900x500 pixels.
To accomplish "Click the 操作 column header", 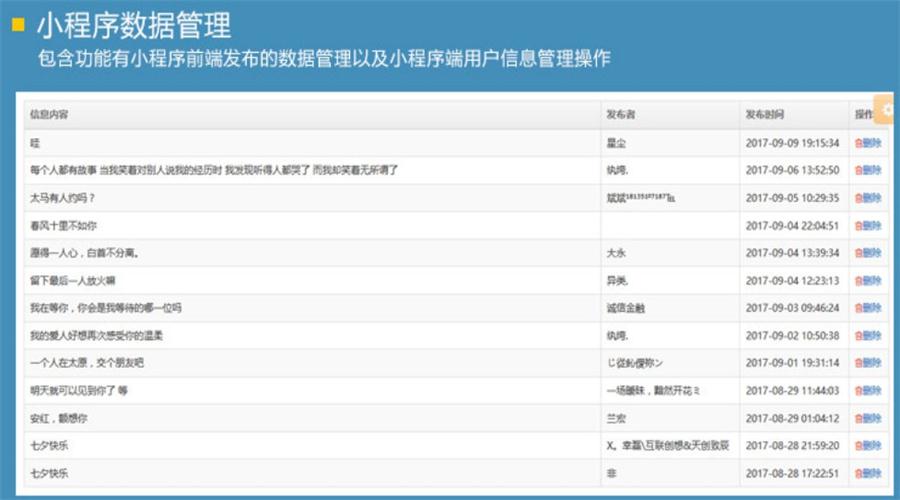I will pyautogui.click(x=863, y=115).
